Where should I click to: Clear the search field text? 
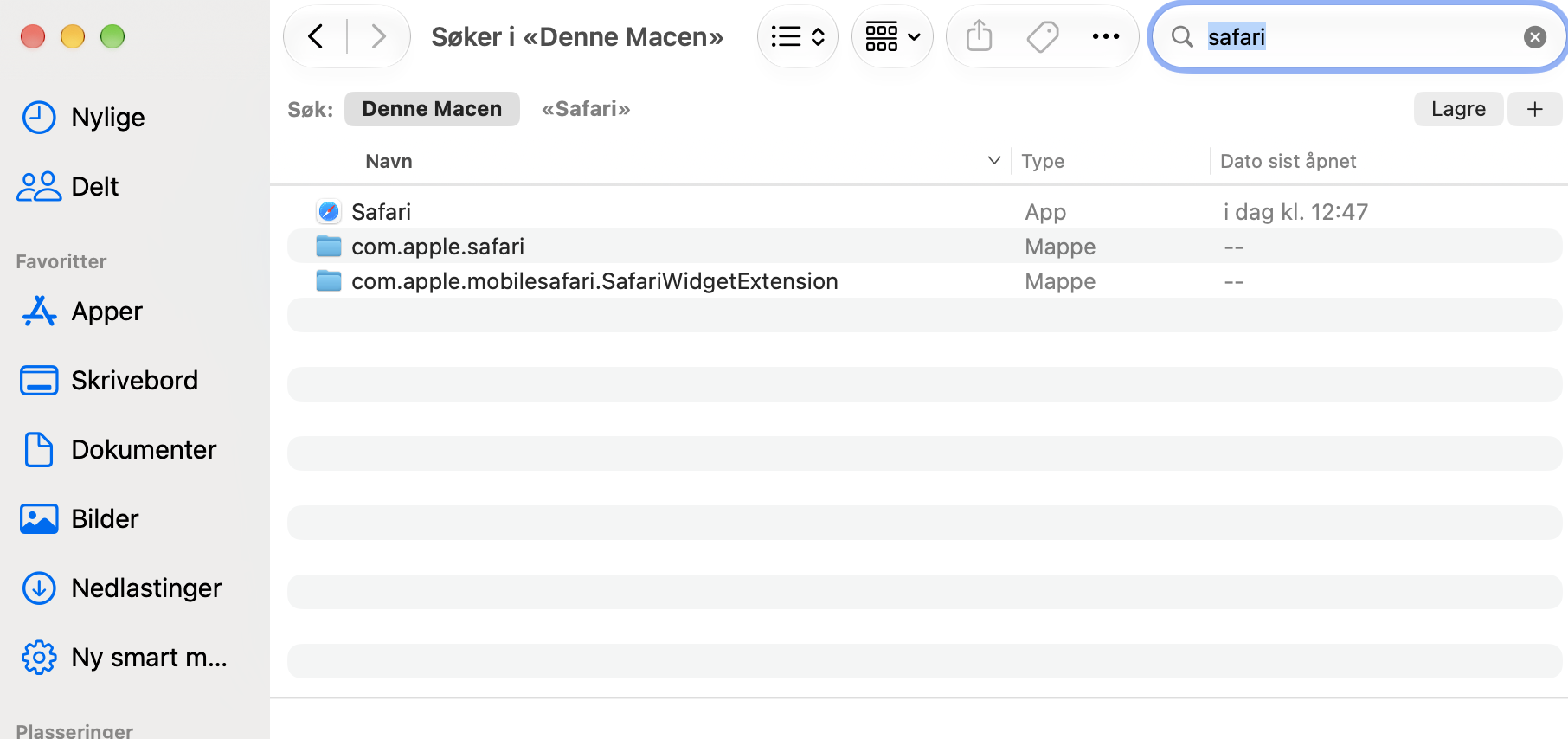pyautogui.click(x=1535, y=36)
